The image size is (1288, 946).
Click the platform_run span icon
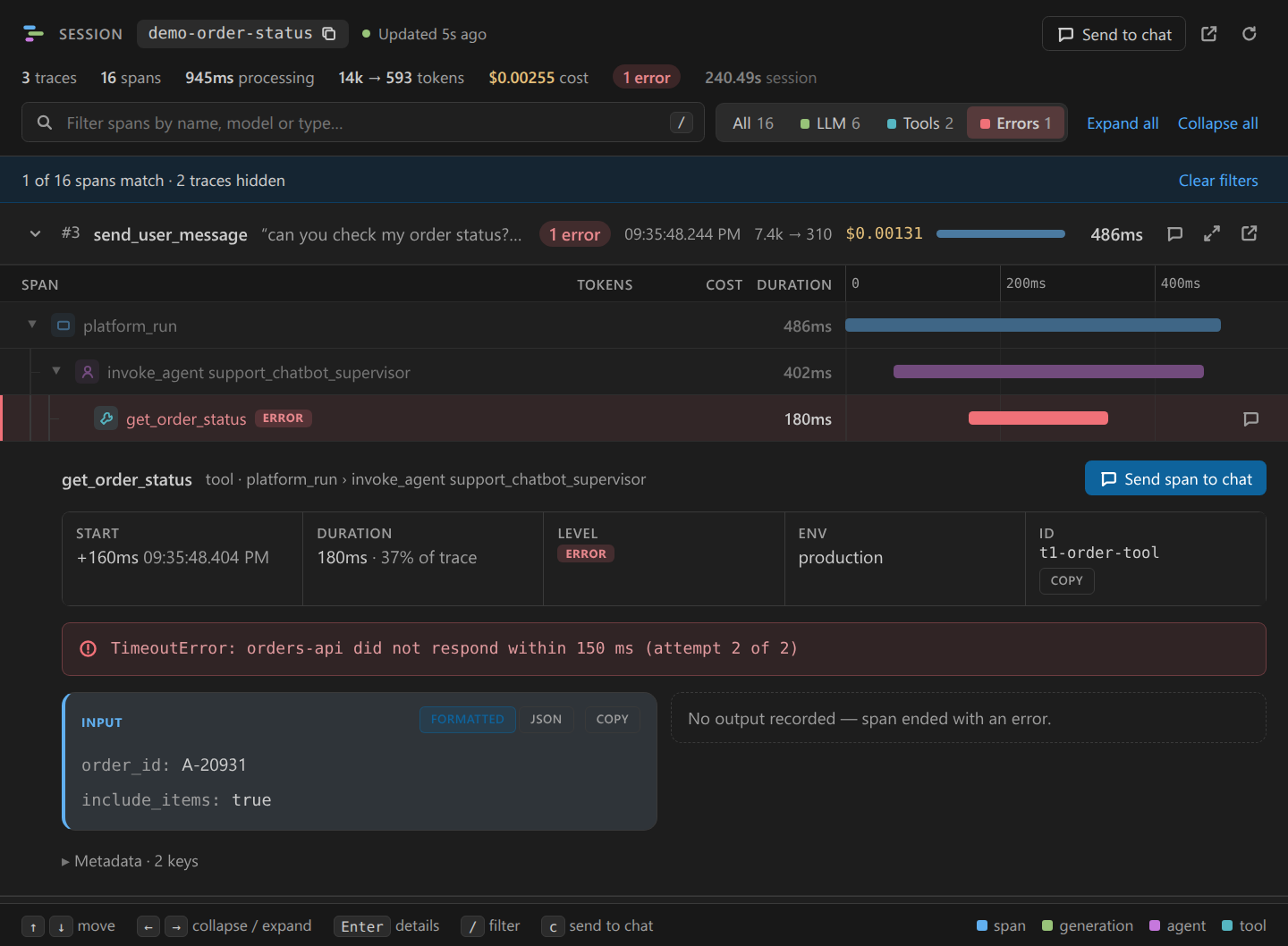coord(64,325)
